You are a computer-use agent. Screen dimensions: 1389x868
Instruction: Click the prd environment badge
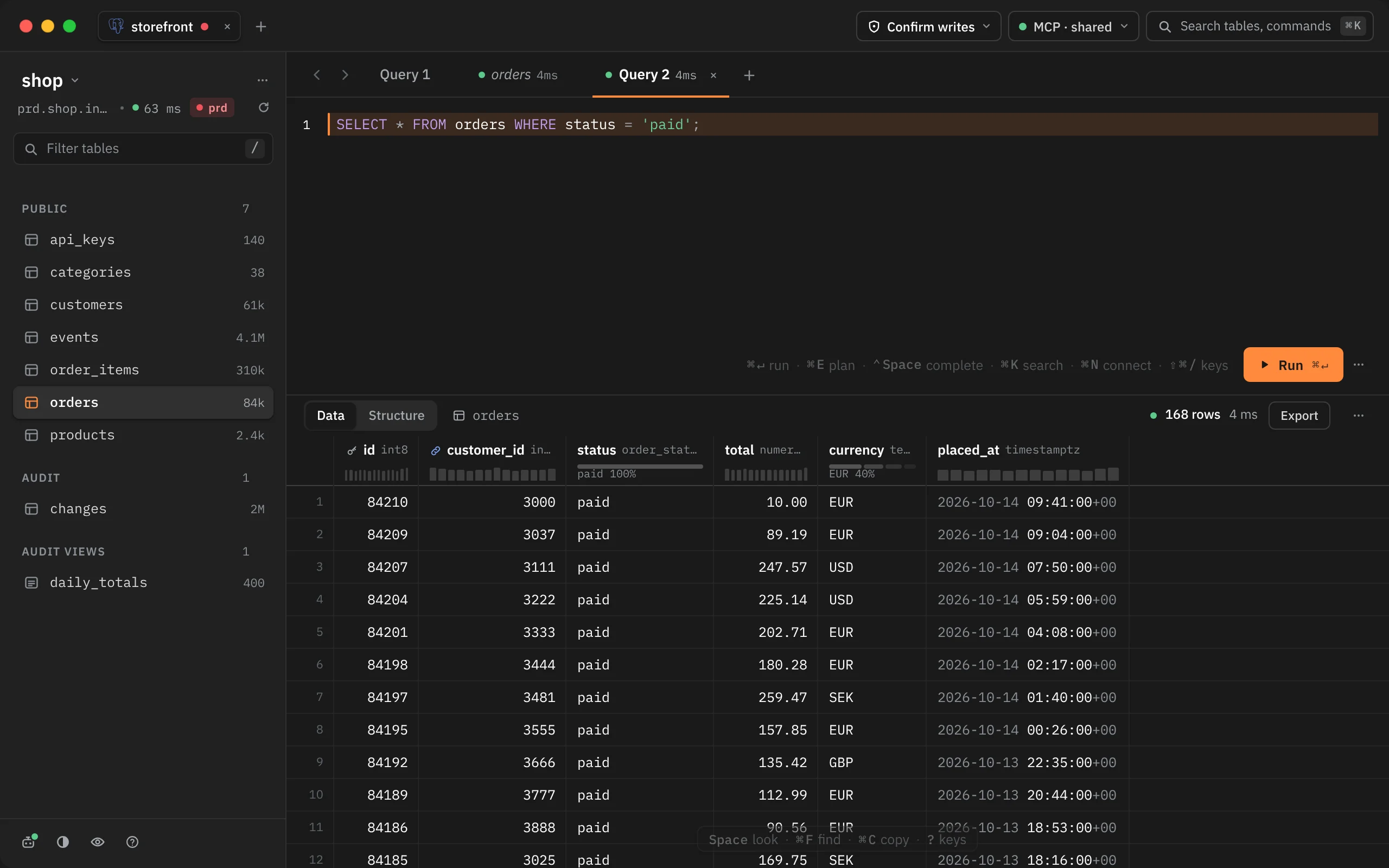click(x=212, y=108)
